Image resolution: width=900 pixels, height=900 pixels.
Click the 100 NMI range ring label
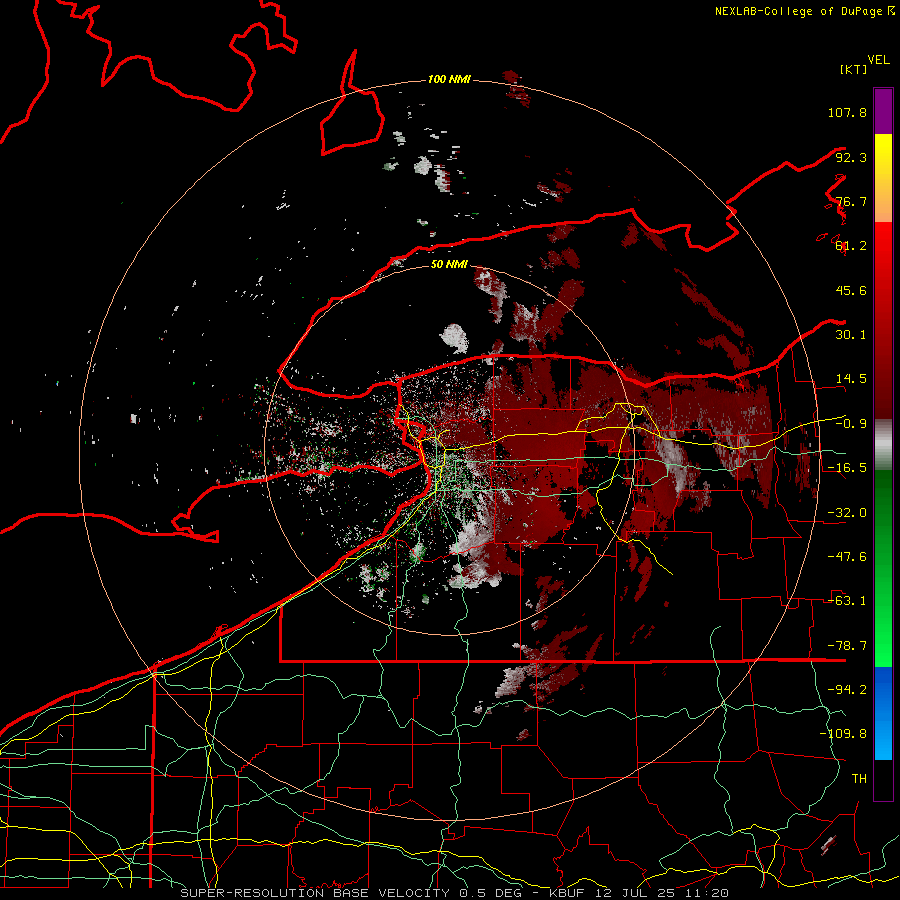pos(449,79)
